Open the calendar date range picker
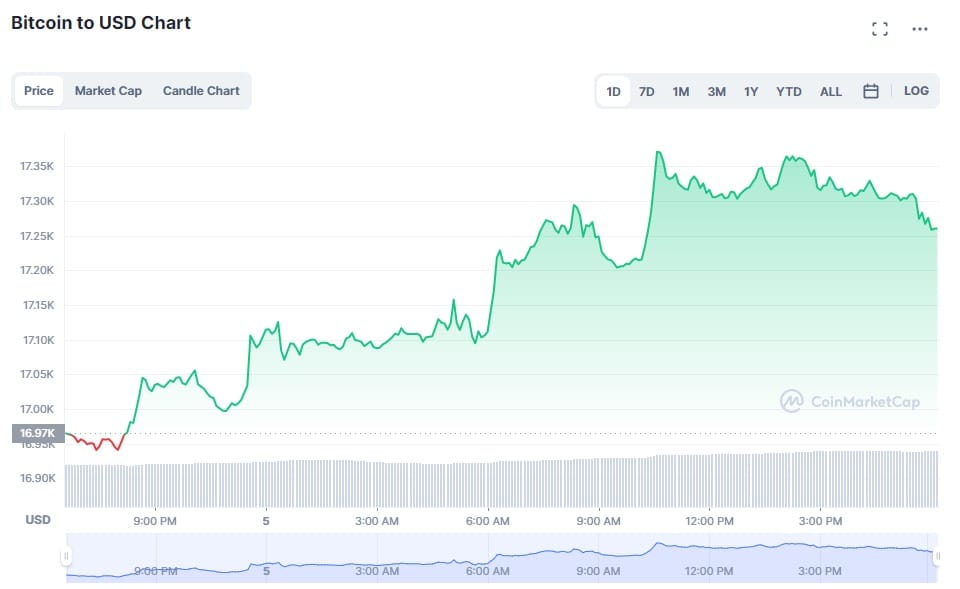Image resolution: width=960 pixels, height=589 pixels. pos(871,91)
